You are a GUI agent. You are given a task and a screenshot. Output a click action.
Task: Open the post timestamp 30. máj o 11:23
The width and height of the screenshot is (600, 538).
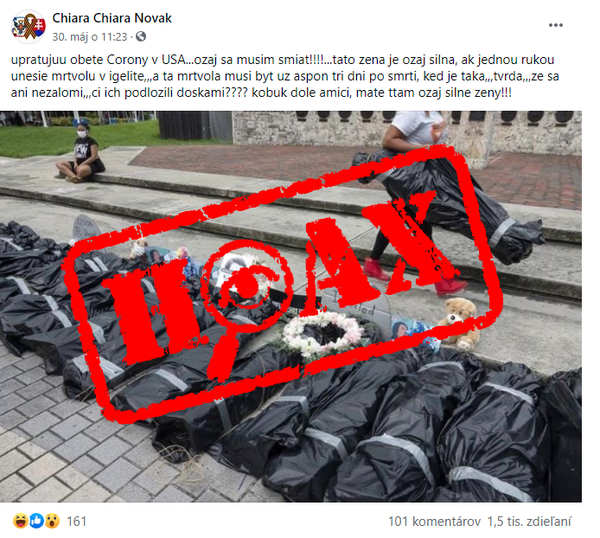(90, 37)
